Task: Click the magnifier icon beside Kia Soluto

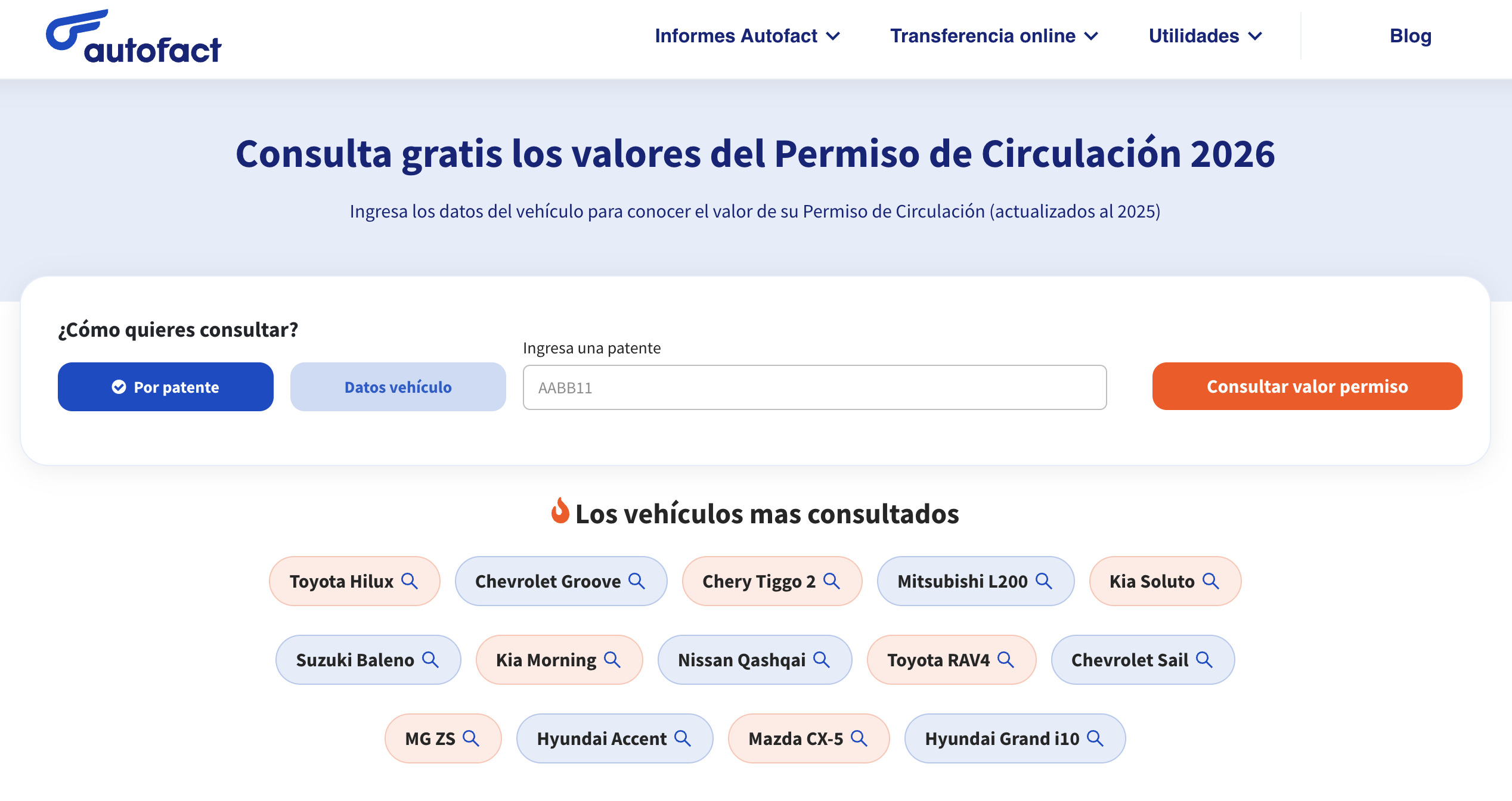Action: click(1213, 581)
